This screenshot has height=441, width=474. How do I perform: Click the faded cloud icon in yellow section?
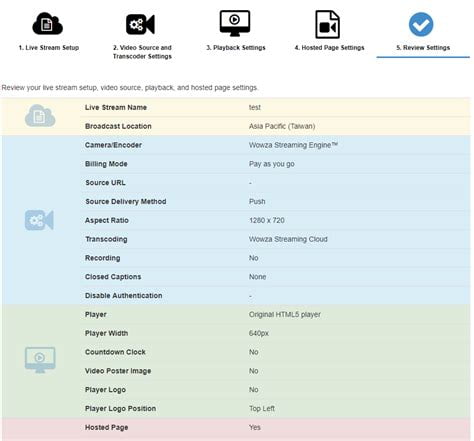pyautogui.click(x=40, y=116)
